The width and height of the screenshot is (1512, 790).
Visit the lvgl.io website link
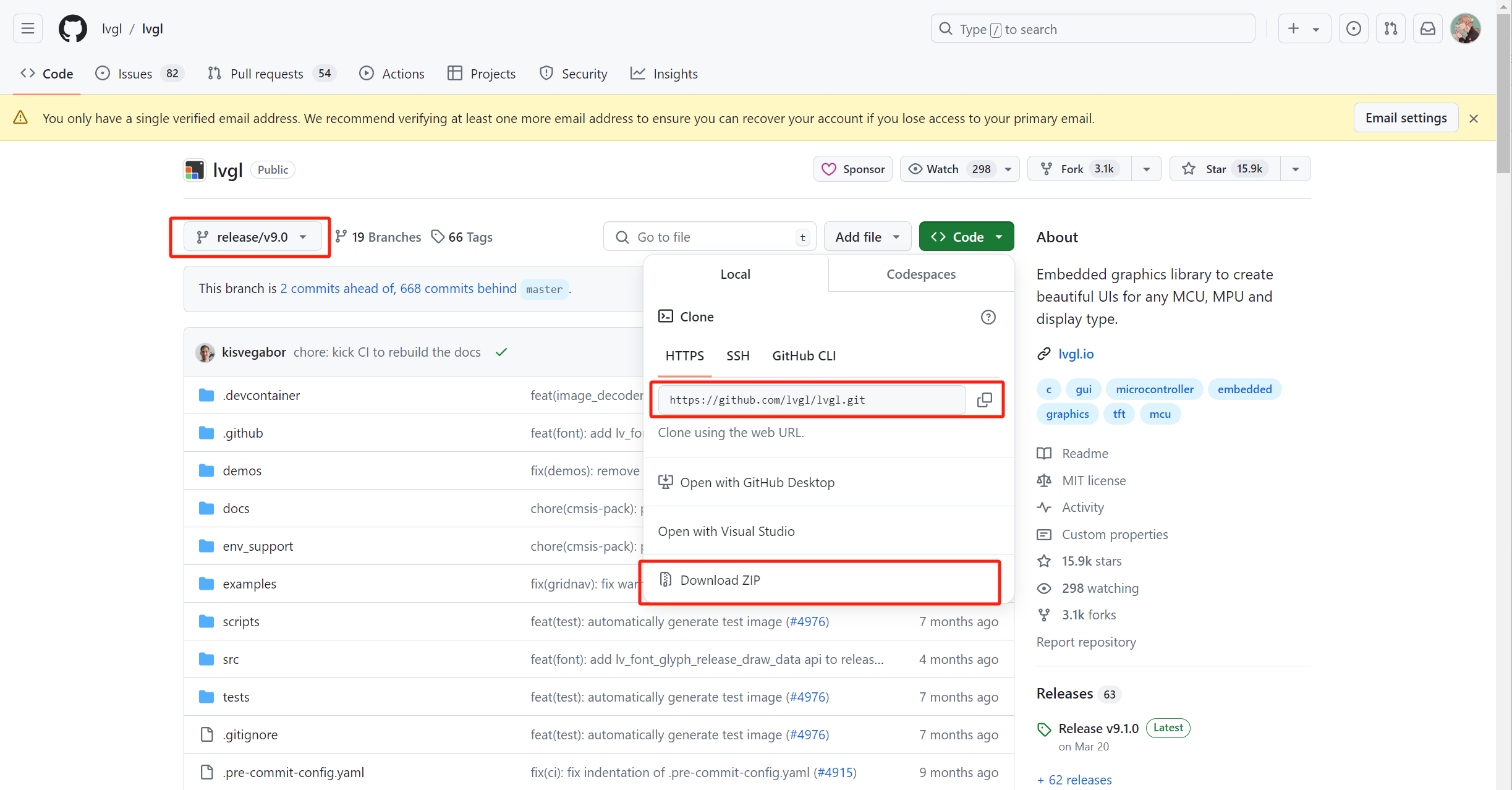point(1076,354)
